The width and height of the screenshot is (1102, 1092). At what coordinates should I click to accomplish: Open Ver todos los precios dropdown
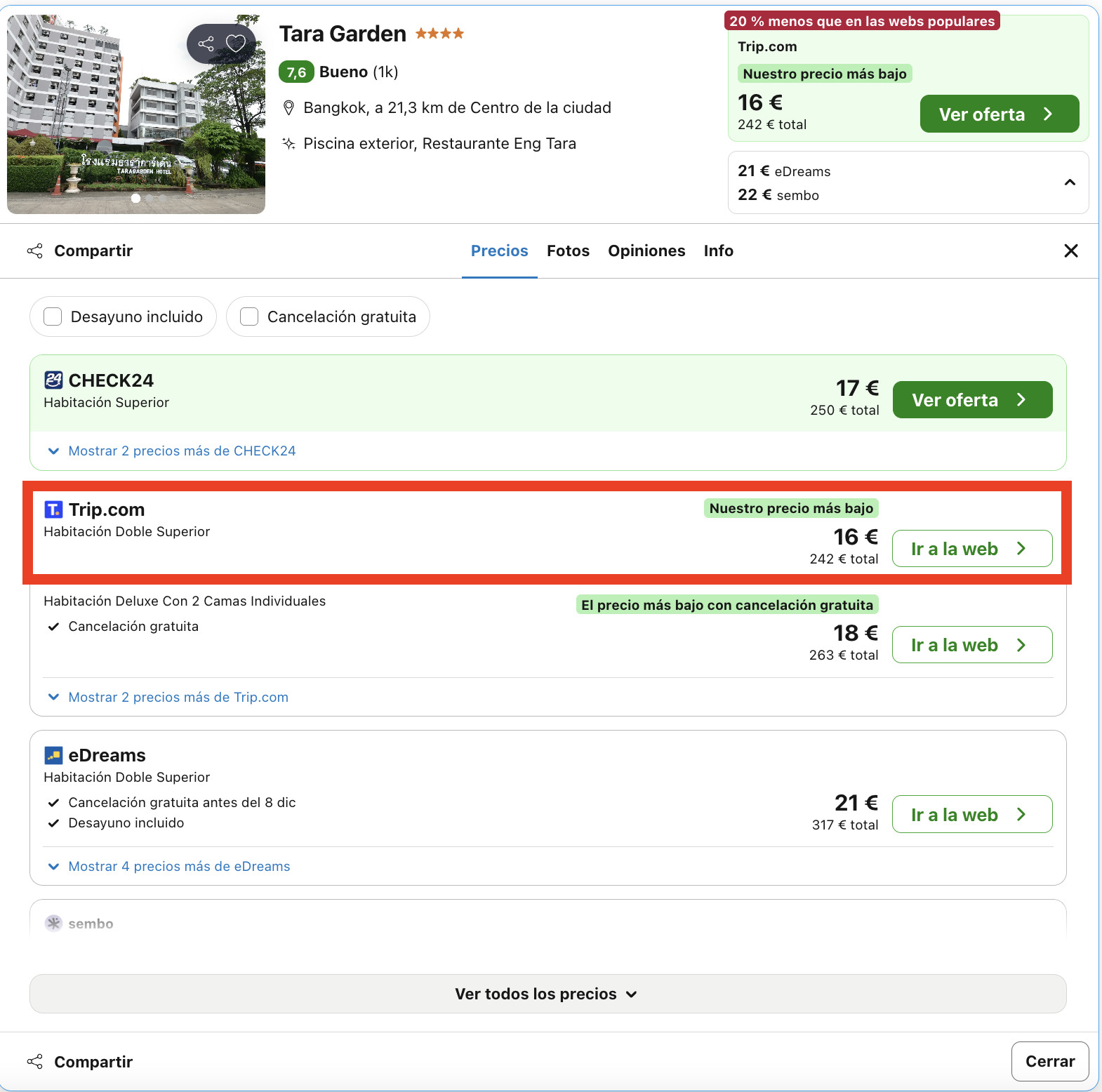point(547,994)
